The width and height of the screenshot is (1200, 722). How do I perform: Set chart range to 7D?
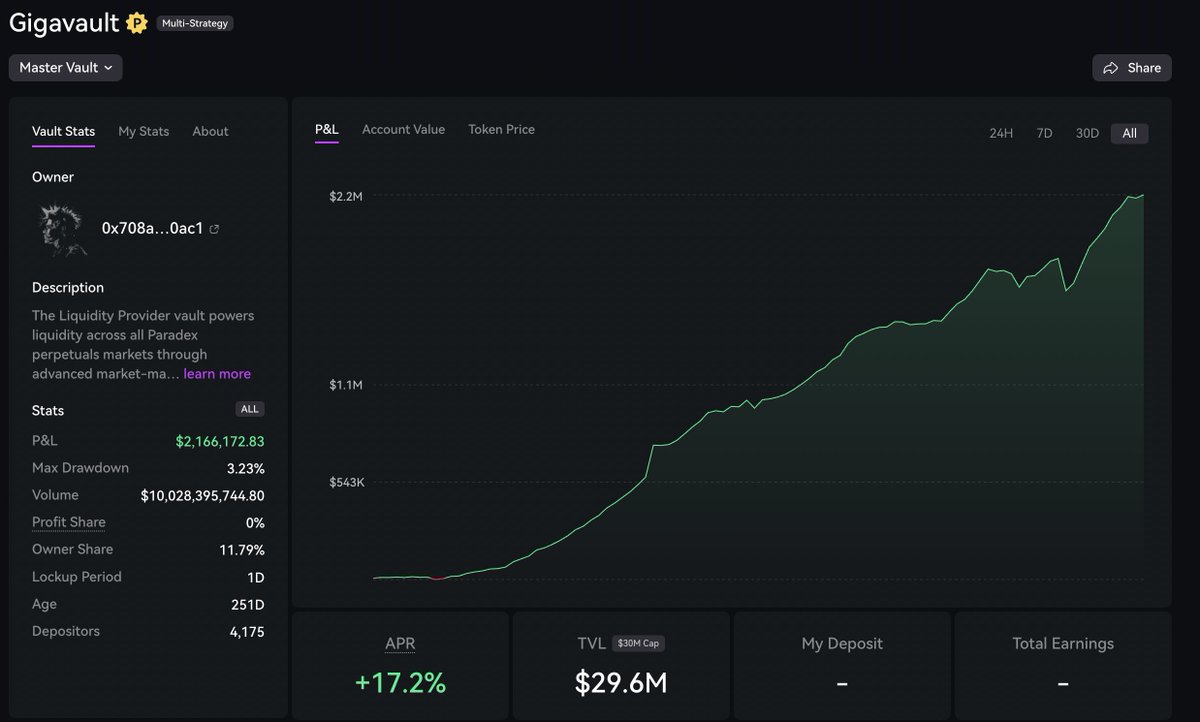1044,134
